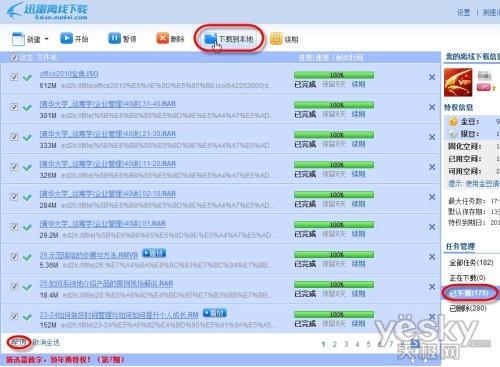Click the 100% progress bar of 5.36M row
This screenshot has width=500, height=367.
[334, 255]
